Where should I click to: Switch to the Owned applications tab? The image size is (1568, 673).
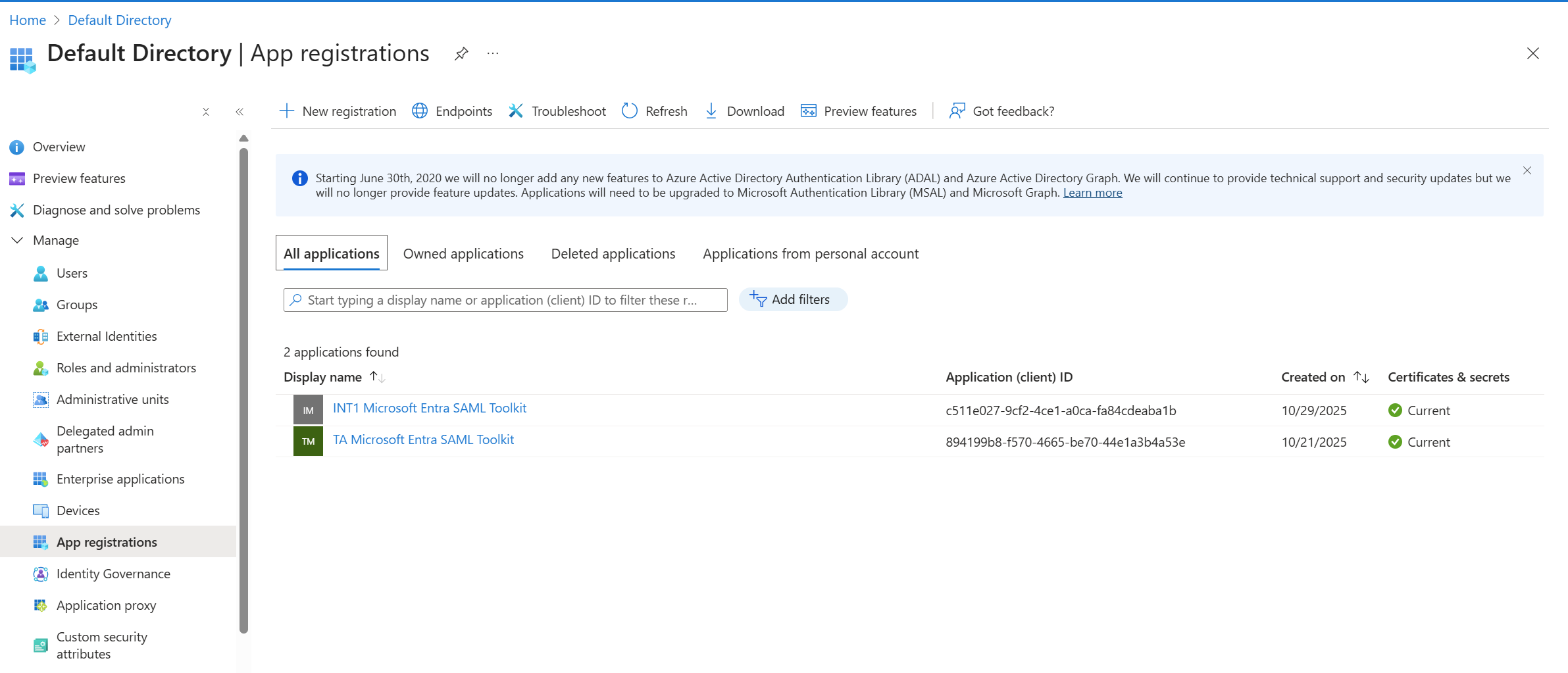point(463,254)
